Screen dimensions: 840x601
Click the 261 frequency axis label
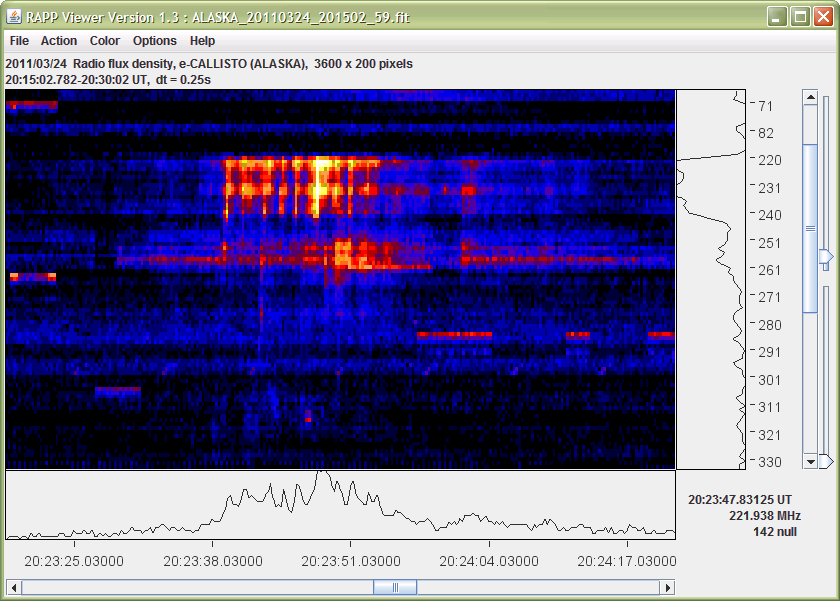769,270
